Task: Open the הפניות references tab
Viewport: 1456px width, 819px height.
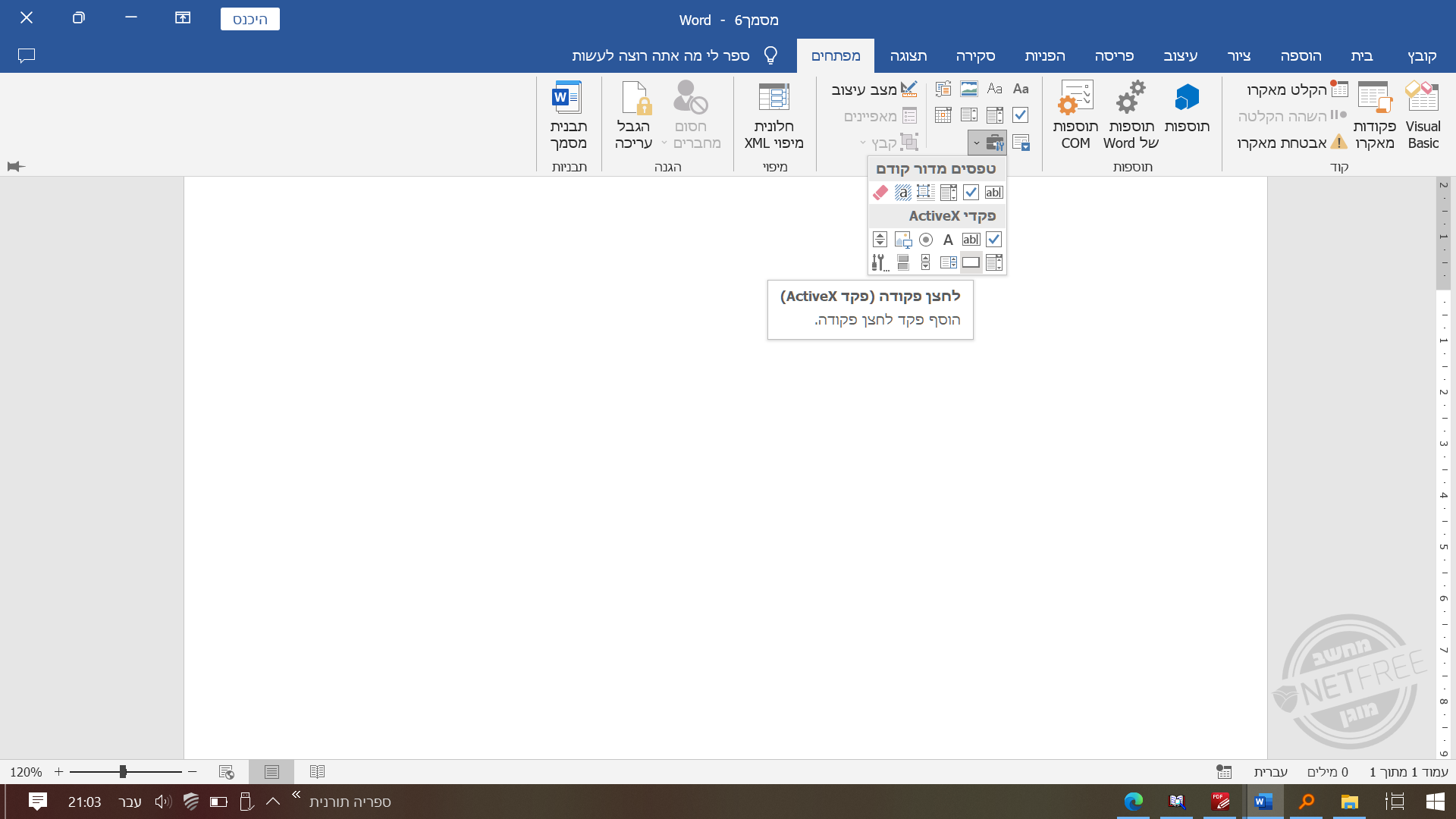Action: (1045, 56)
